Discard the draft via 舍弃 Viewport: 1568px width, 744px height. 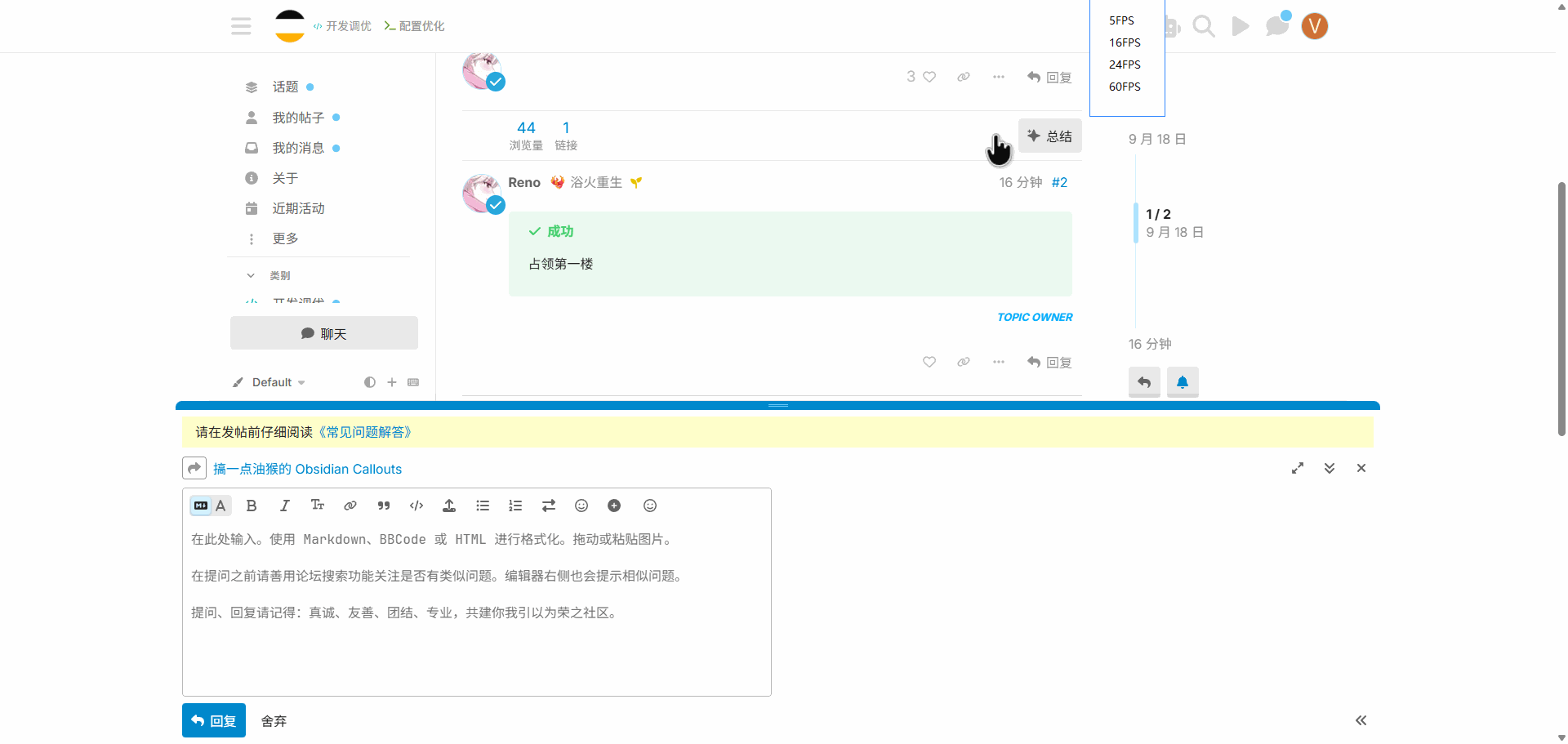(x=274, y=721)
